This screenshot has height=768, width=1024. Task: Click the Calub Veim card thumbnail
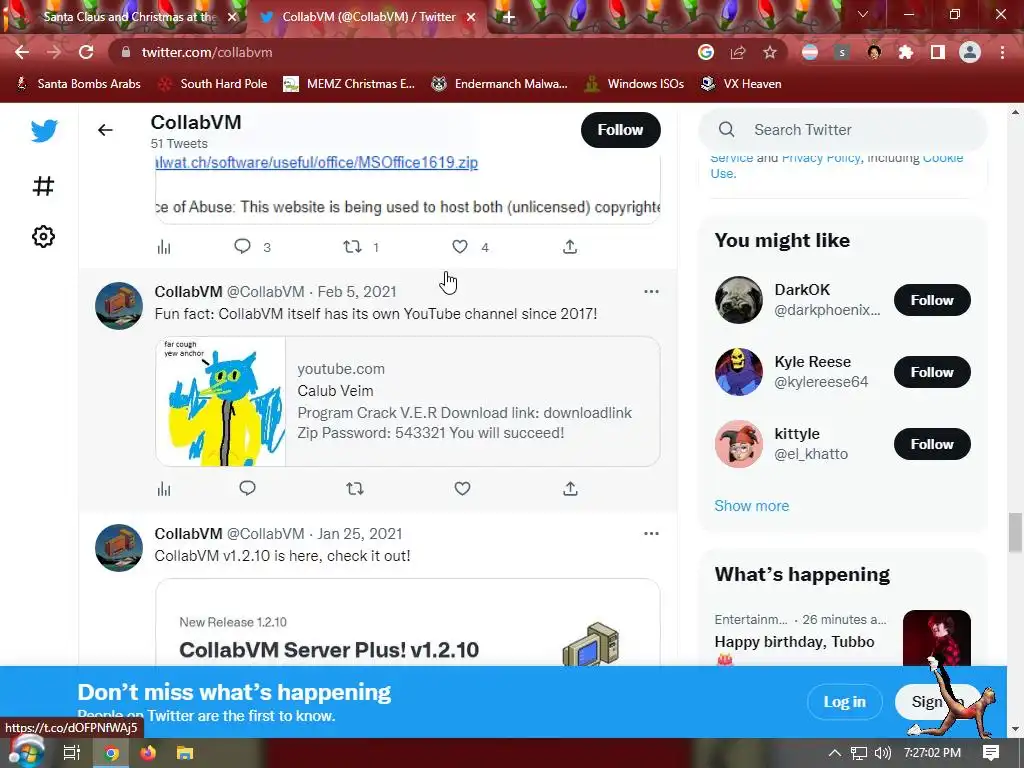[221, 401]
